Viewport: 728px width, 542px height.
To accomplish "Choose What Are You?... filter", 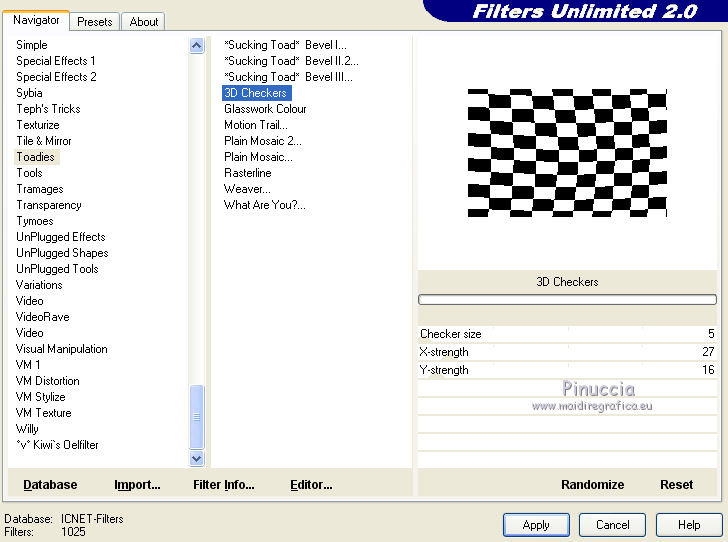I will tap(265, 205).
